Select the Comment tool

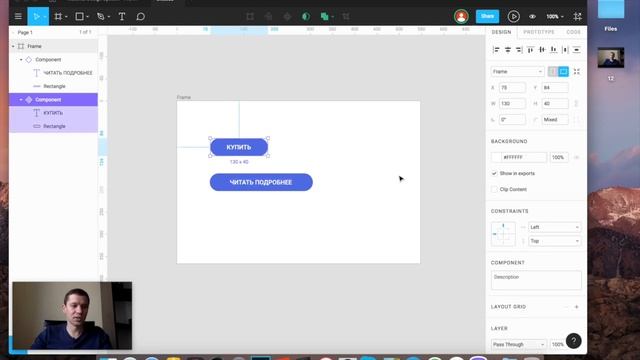(140, 16)
